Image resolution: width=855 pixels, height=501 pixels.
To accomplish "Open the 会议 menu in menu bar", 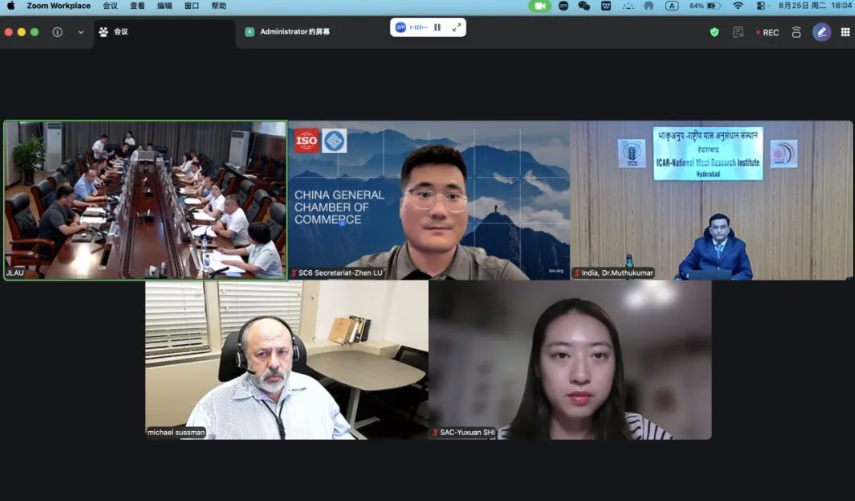I will [110, 6].
